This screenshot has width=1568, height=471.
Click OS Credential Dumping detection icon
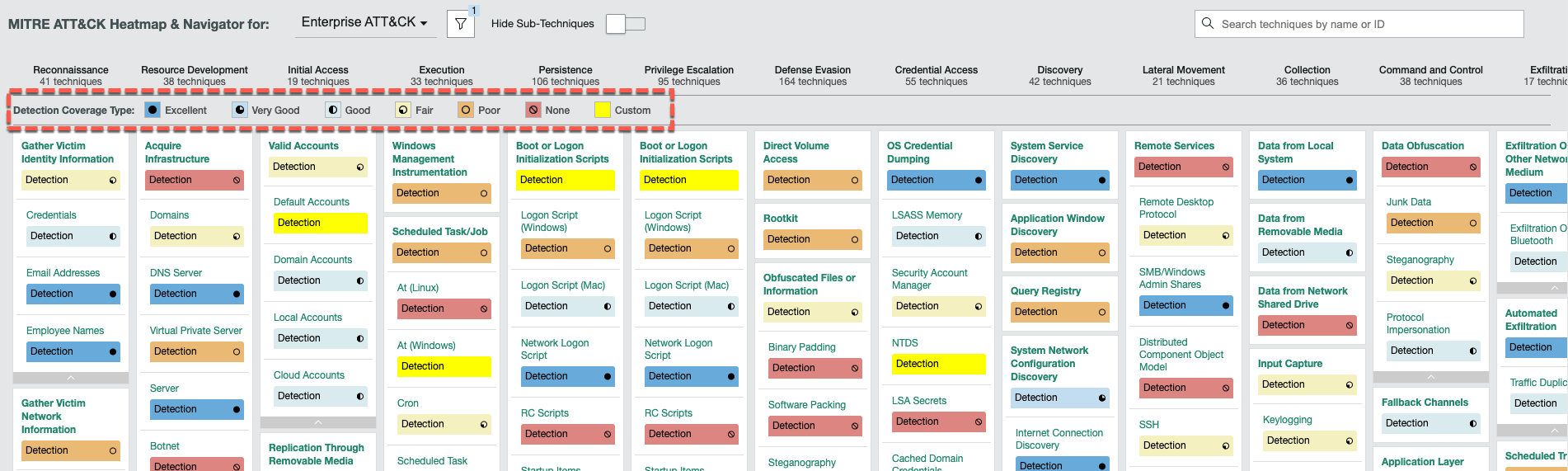(979, 180)
